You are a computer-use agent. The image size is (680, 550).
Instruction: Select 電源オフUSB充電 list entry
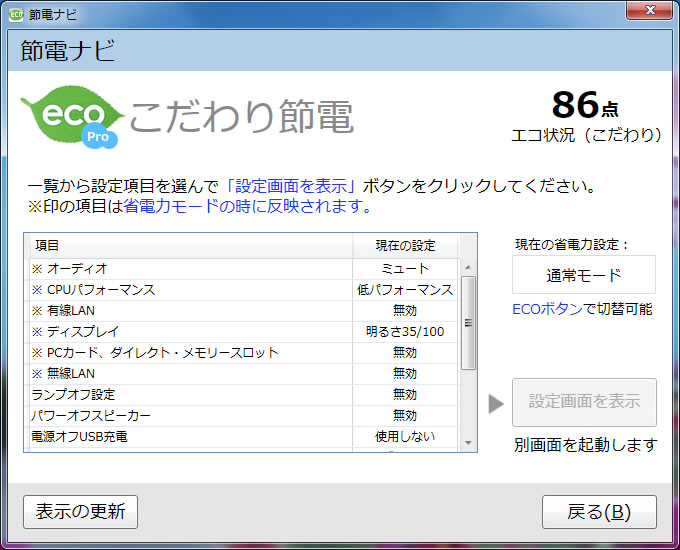[190, 437]
